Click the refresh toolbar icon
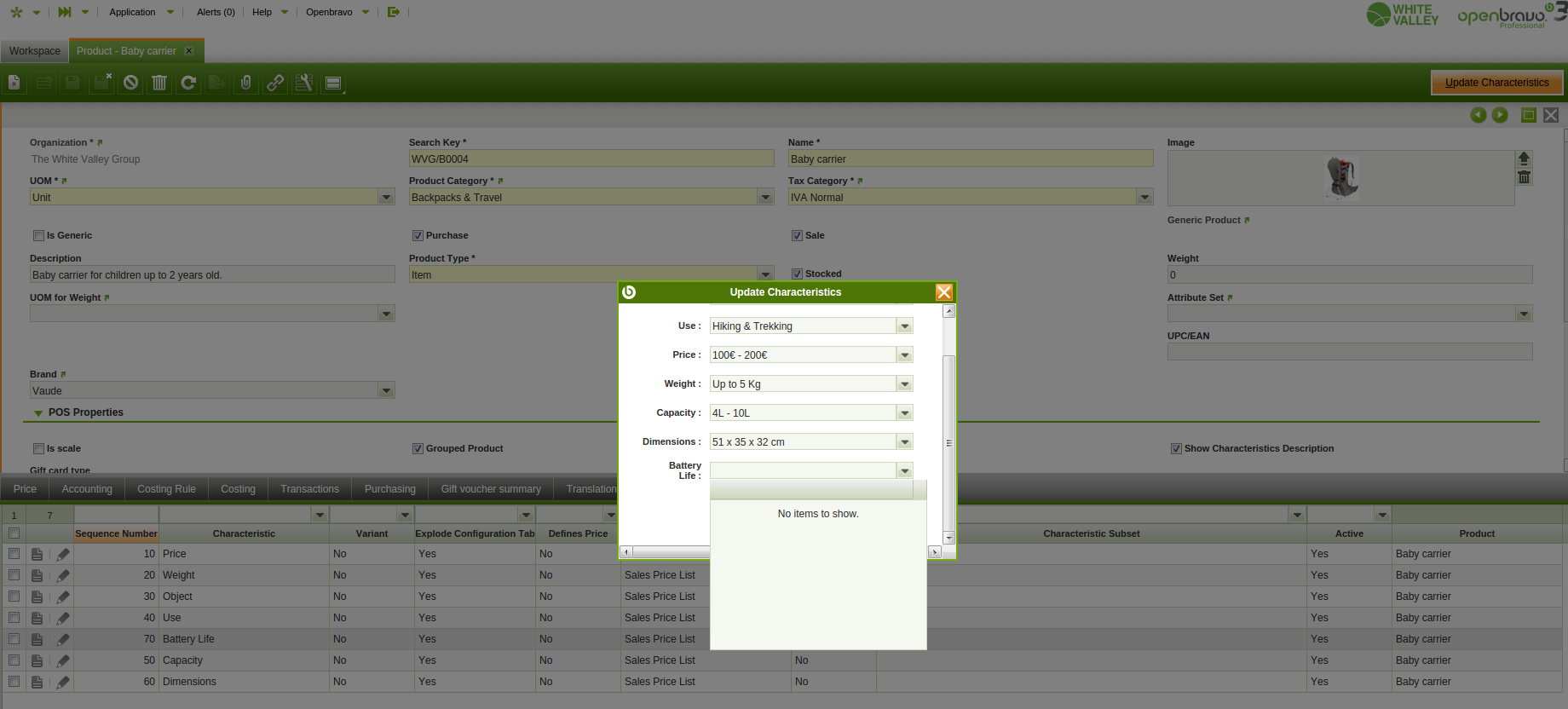1568x709 pixels. click(188, 83)
